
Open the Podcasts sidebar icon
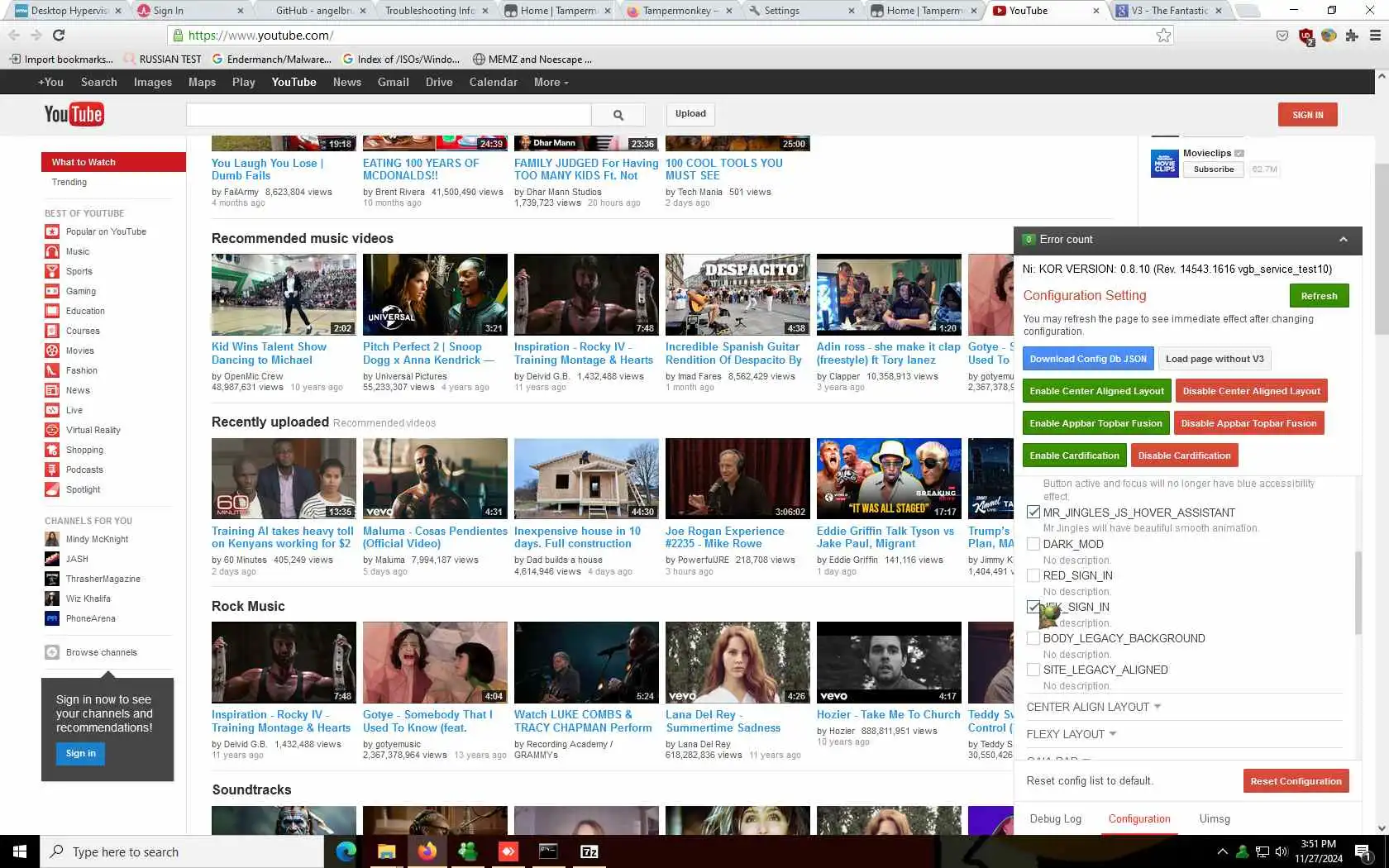(52, 470)
